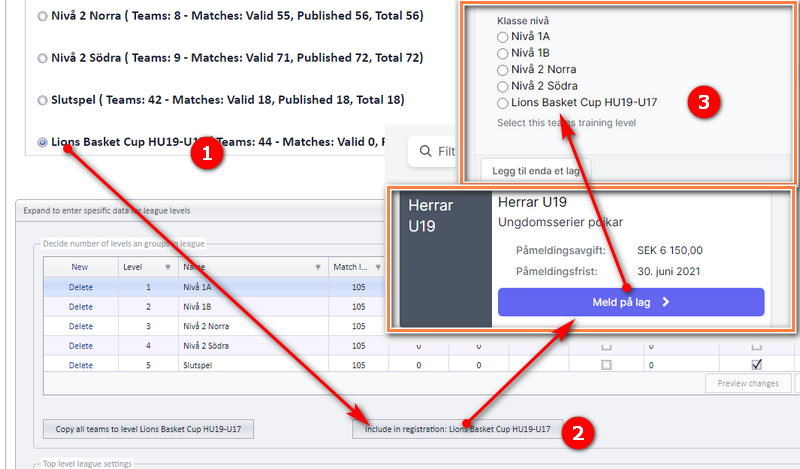Delete the Slutspel level row
Viewport: 800px width, 469px height.
point(81,365)
